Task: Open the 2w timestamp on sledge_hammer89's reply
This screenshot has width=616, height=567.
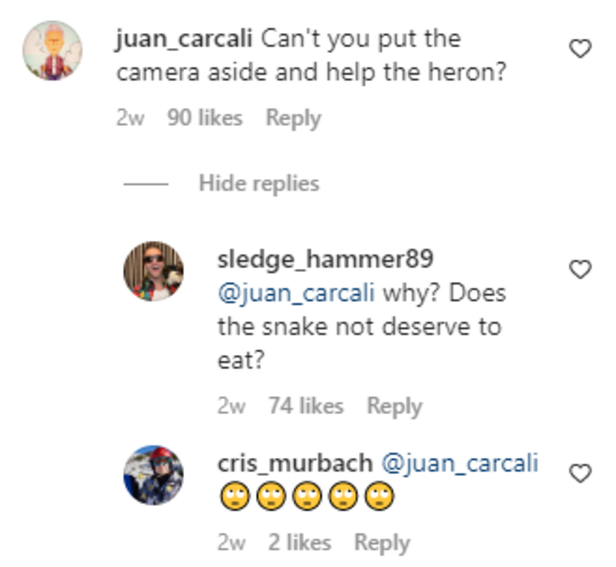Action: [x=231, y=406]
